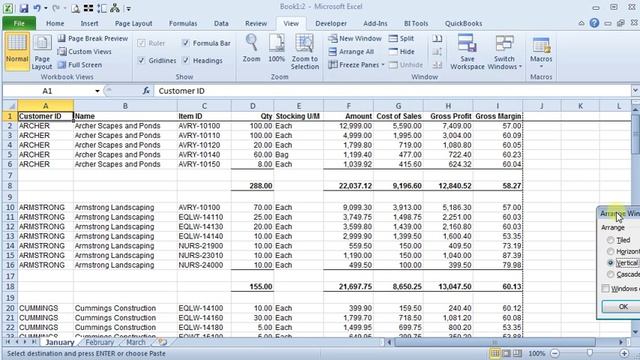This screenshot has width=640, height=360.
Task: Open the File tab
Action: pyautogui.click(x=19, y=23)
